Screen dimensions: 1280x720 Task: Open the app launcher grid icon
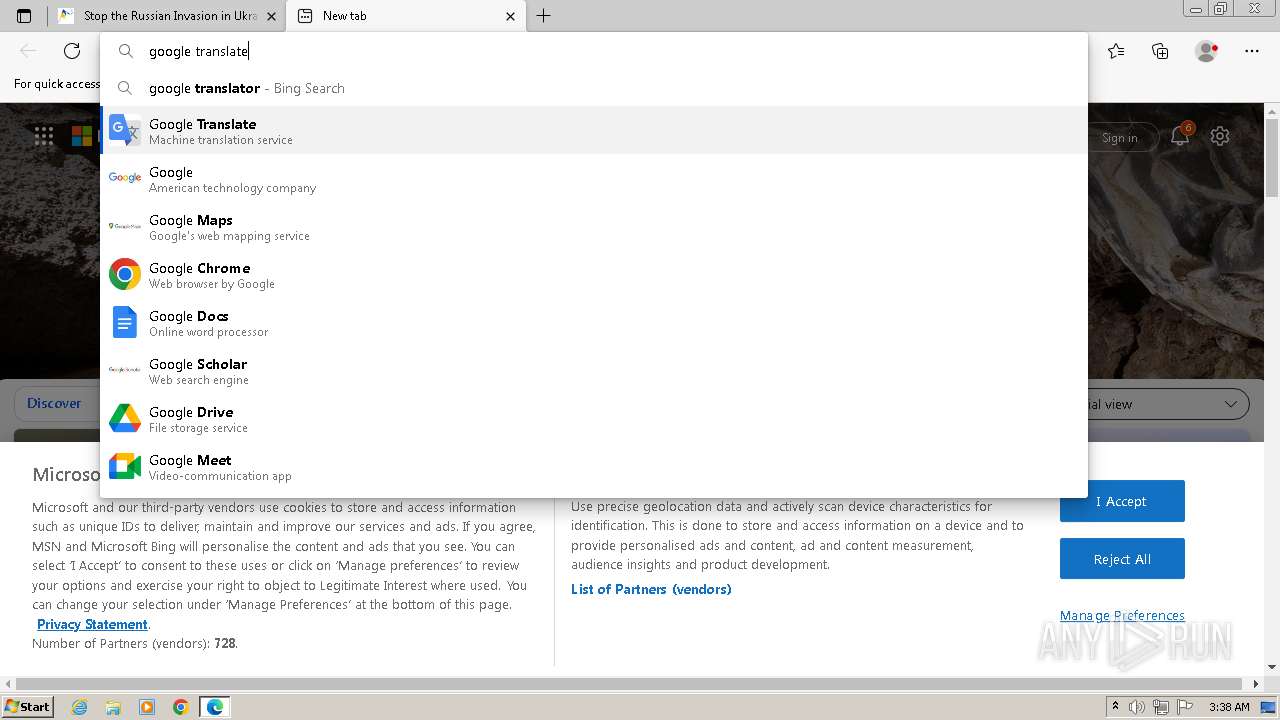[x=44, y=136]
